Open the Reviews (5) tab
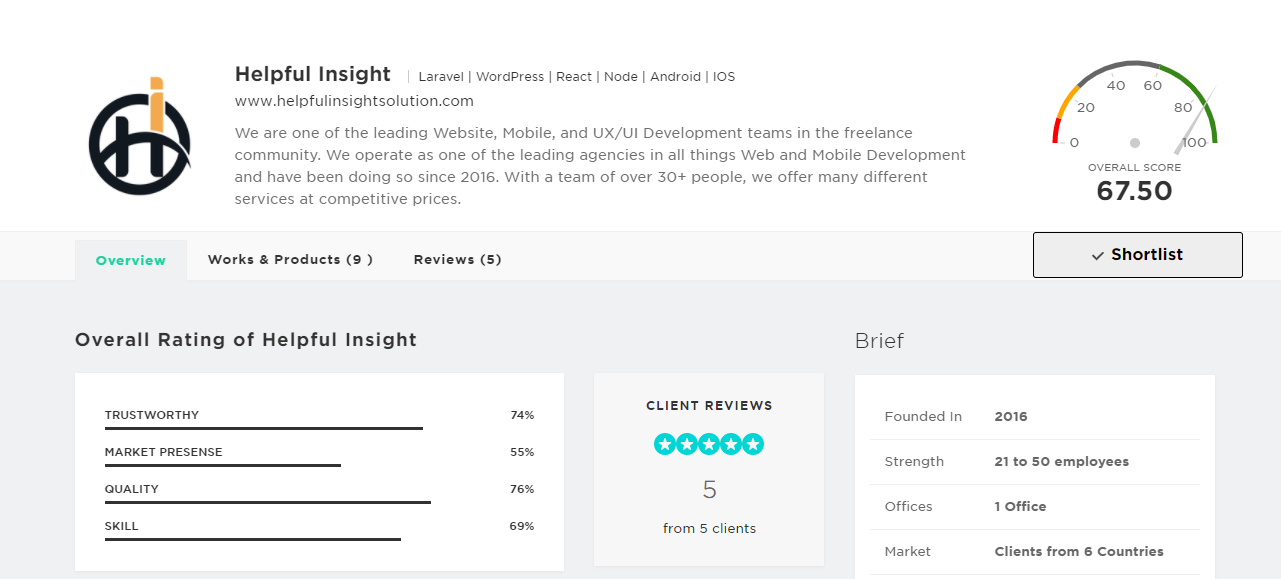Viewport: 1281px width, 579px height. [457, 260]
